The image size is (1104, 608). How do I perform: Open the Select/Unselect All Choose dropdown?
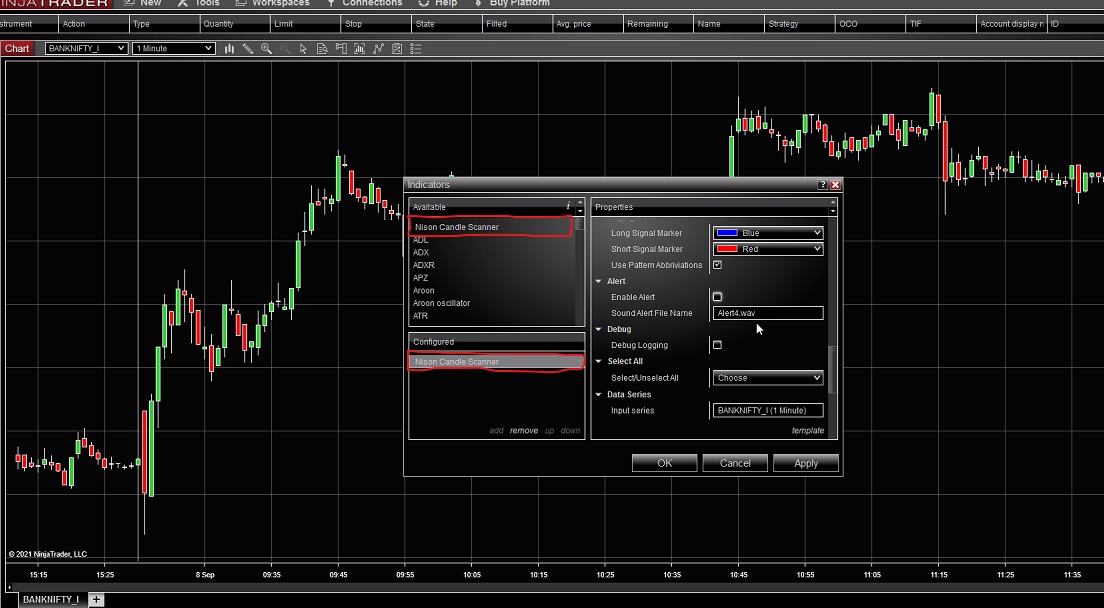click(767, 378)
